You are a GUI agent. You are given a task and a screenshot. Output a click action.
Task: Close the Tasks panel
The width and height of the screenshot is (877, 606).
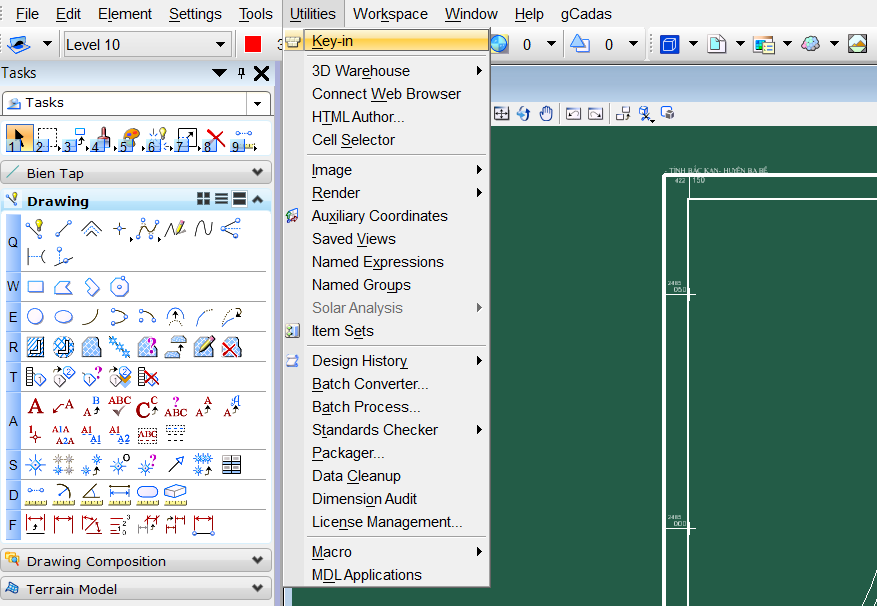coord(261,73)
